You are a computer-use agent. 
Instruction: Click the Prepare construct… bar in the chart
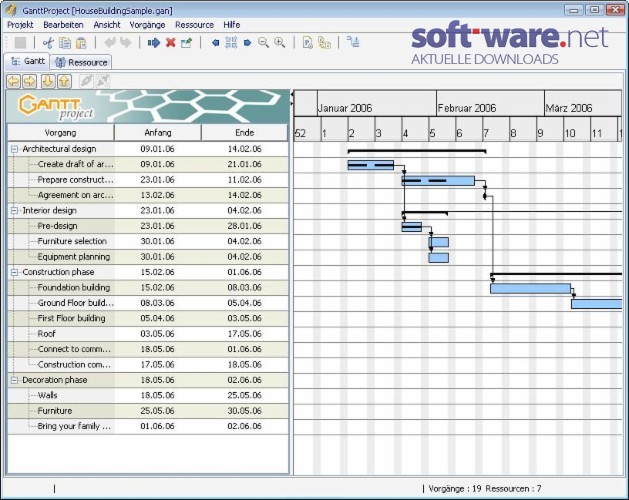pos(438,181)
